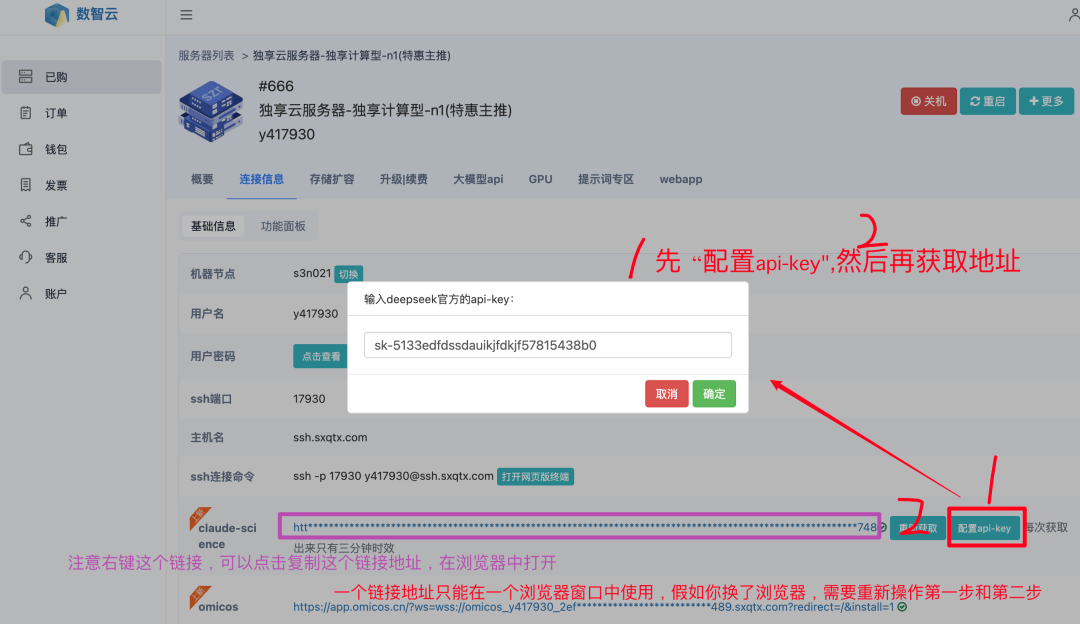Open the omicos app link
1080x624 pixels.
[x=593, y=607]
